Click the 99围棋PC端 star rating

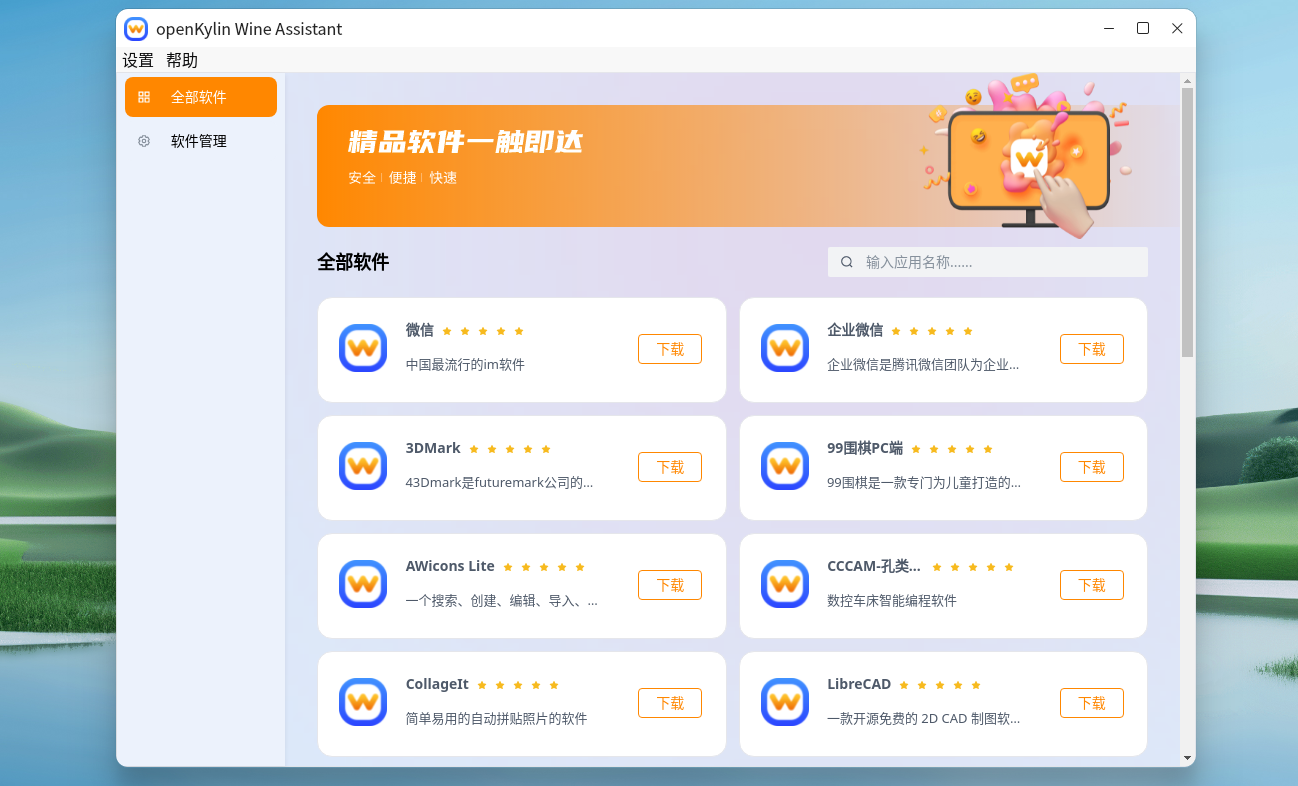(952, 449)
